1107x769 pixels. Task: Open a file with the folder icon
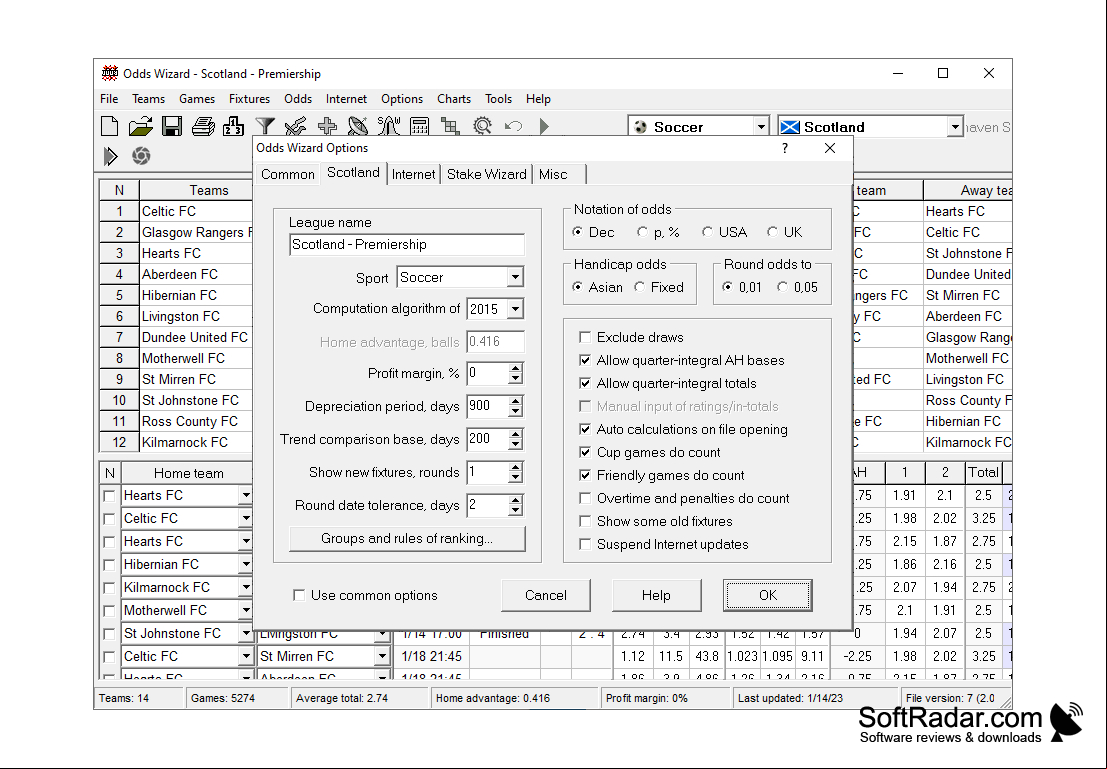point(140,126)
